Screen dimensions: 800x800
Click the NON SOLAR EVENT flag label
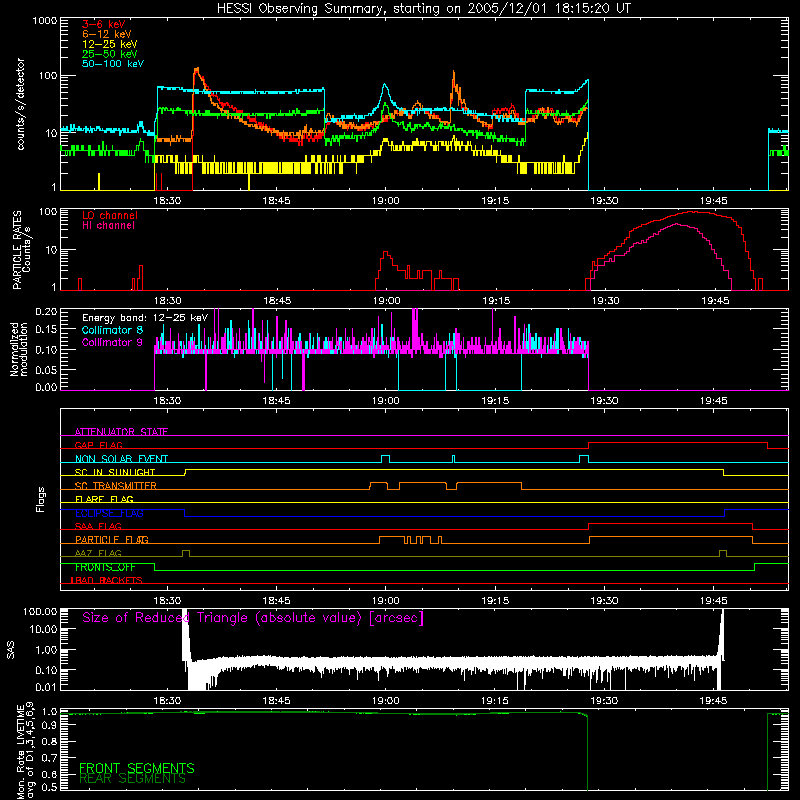click(121, 459)
